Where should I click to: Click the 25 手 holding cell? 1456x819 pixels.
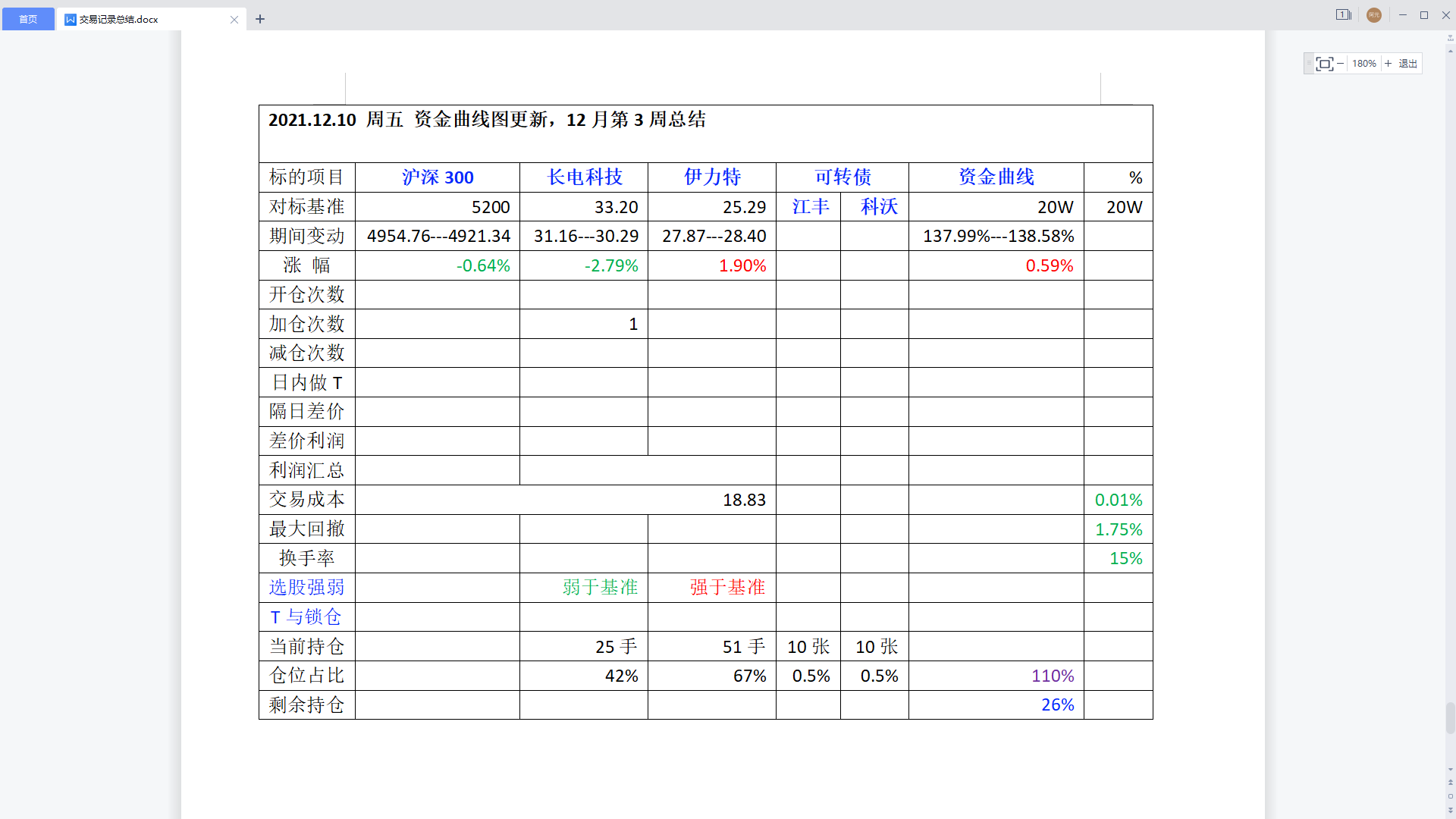point(584,646)
